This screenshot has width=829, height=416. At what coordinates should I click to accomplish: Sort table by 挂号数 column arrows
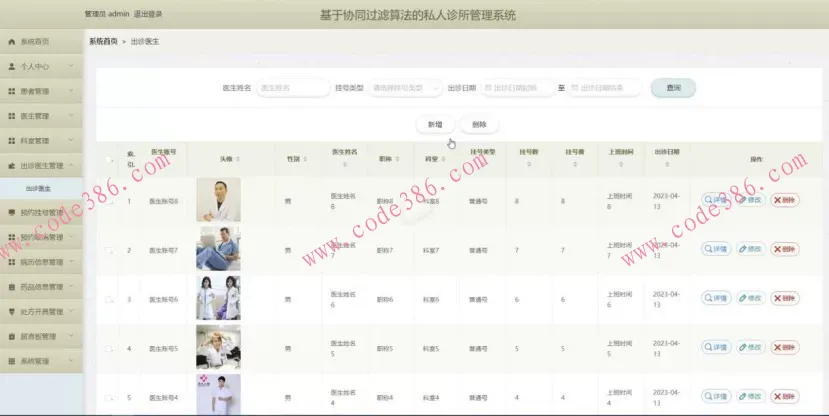click(529, 164)
